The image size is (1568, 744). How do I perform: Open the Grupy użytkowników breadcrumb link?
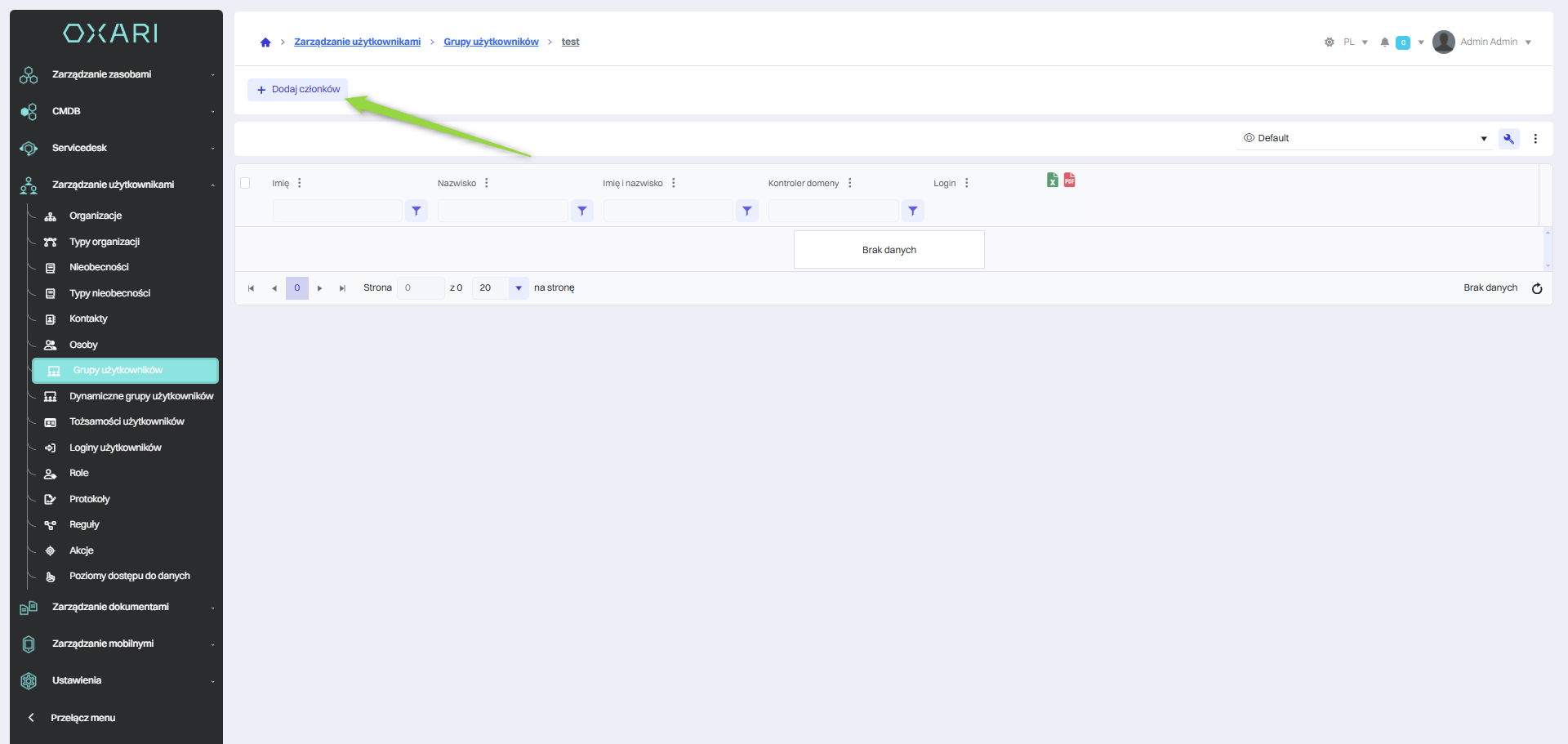[491, 42]
